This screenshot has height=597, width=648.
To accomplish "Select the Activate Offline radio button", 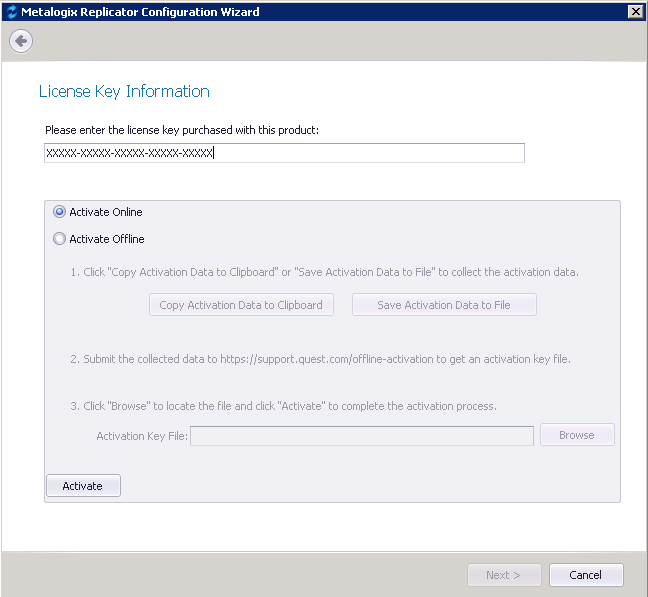I will (60, 239).
